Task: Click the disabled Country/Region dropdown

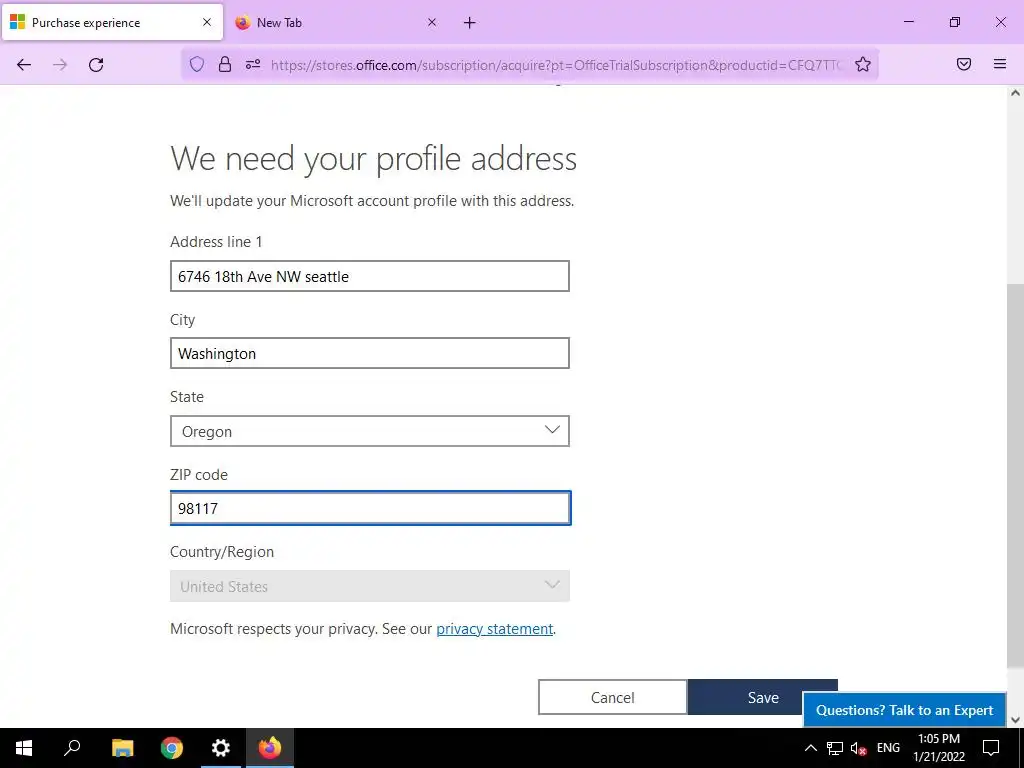Action: click(x=370, y=586)
